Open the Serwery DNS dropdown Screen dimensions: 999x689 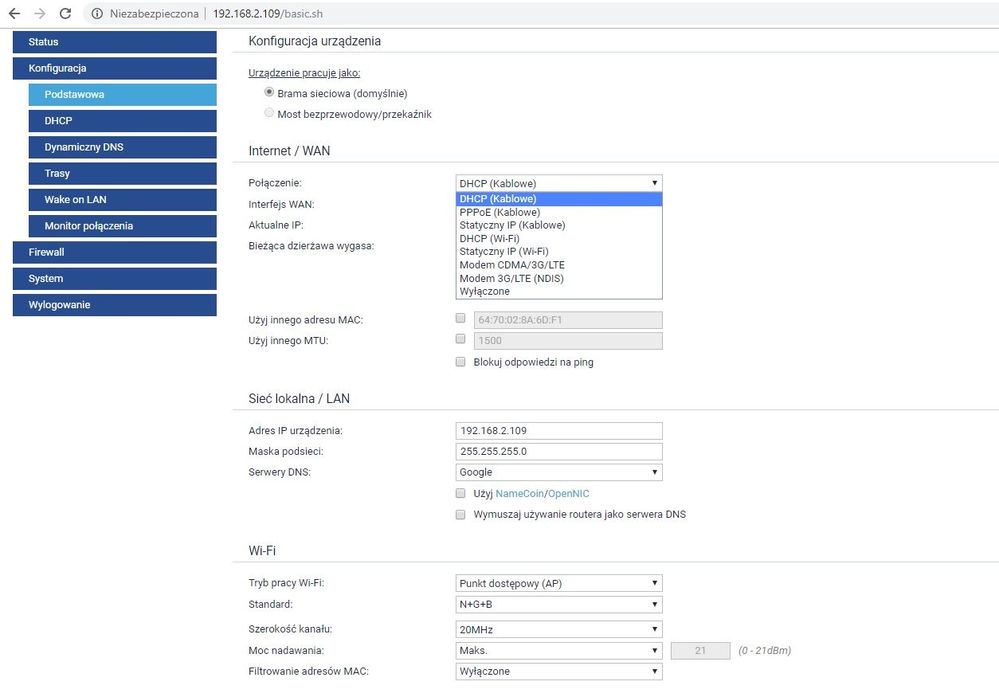pos(559,472)
